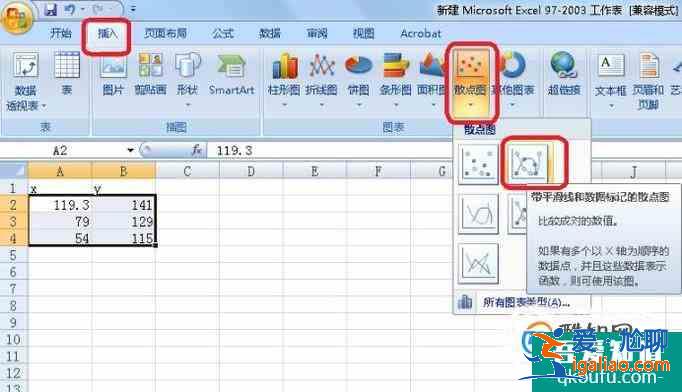Insert a SmartArt graphic
Viewport: 682px width, 392px height.
click(231, 73)
